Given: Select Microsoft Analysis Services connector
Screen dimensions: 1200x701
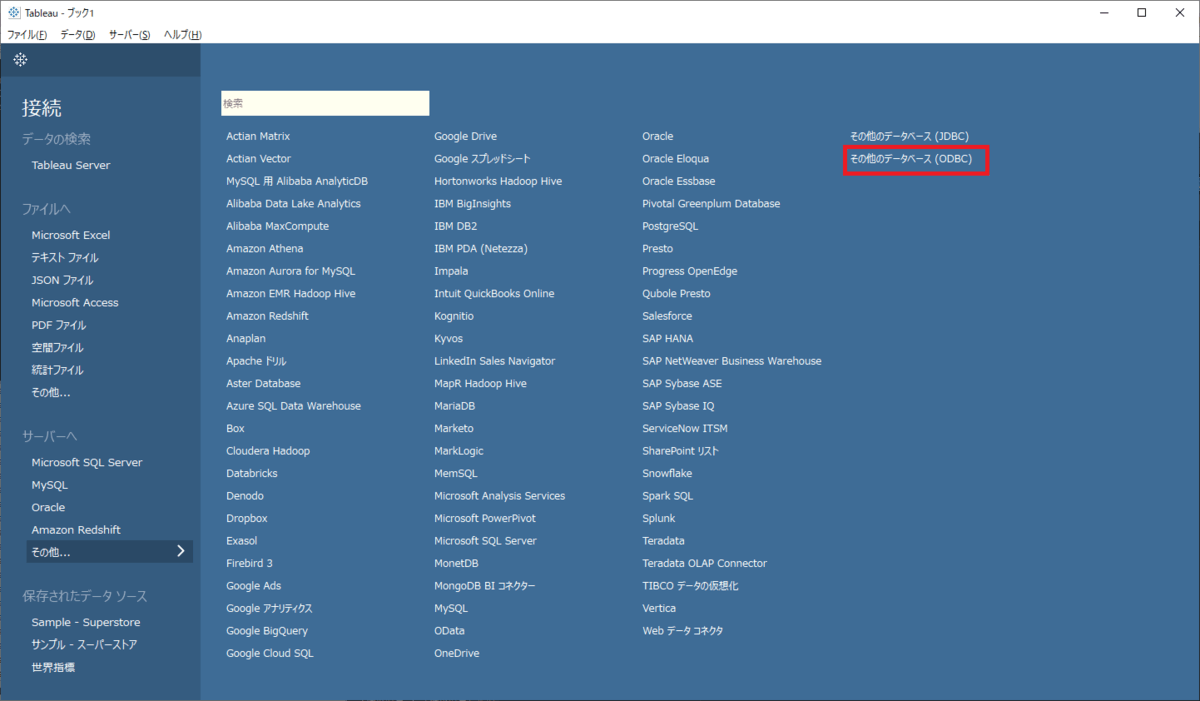Looking at the screenshot, I should click(x=500, y=496).
